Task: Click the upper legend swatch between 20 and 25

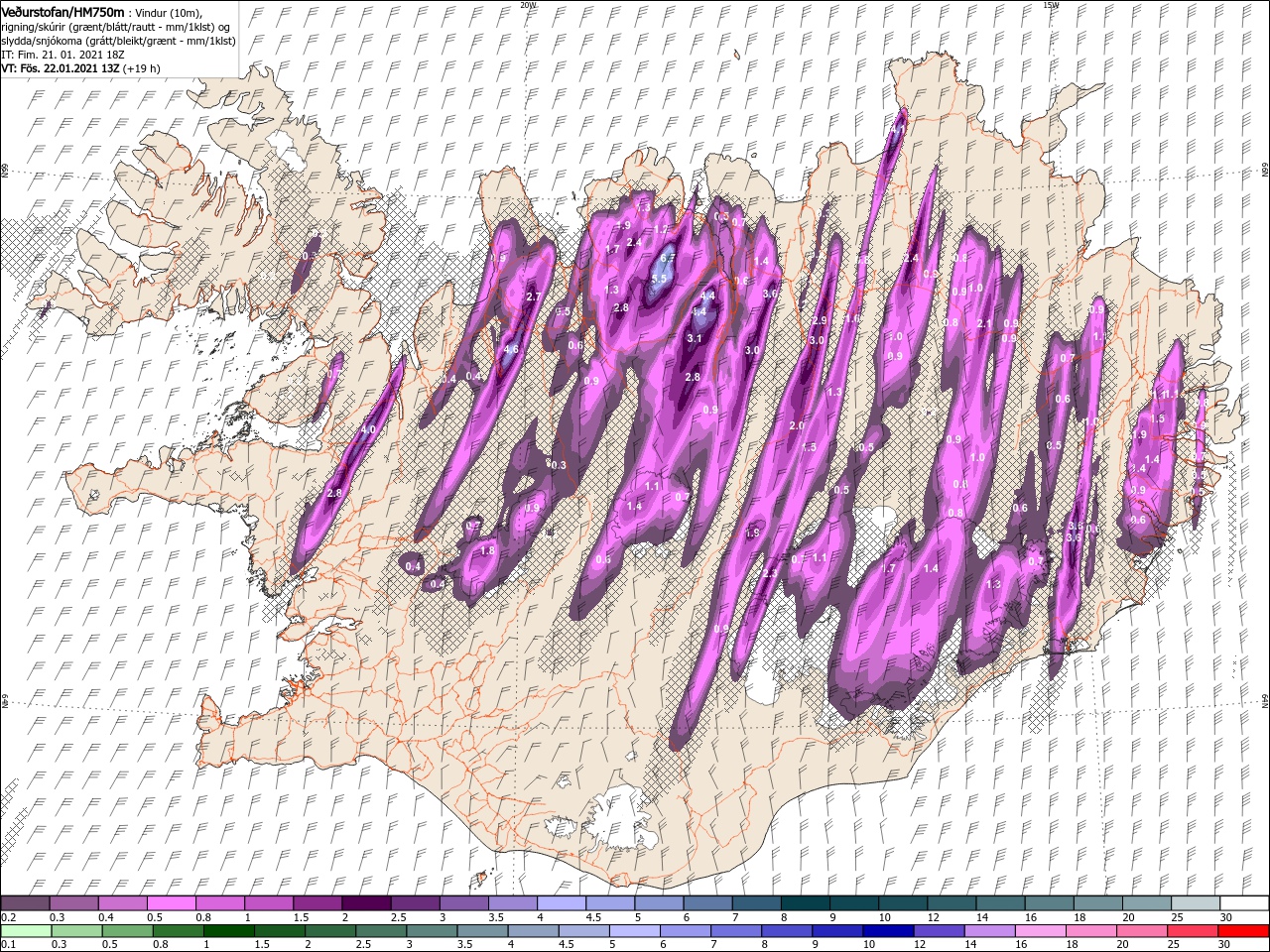Action: coord(1147,903)
